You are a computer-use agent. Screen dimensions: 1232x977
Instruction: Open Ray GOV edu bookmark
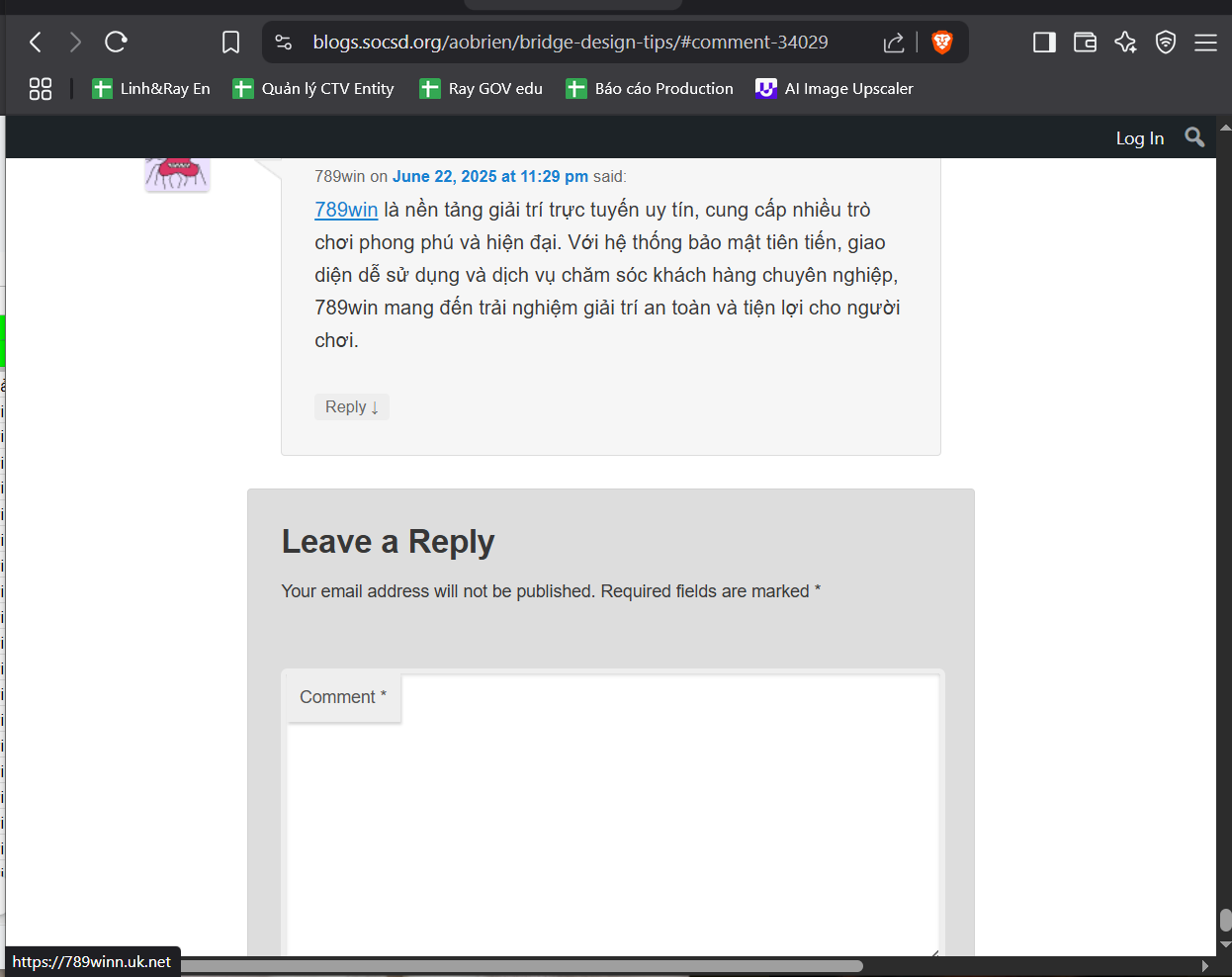pos(482,89)
